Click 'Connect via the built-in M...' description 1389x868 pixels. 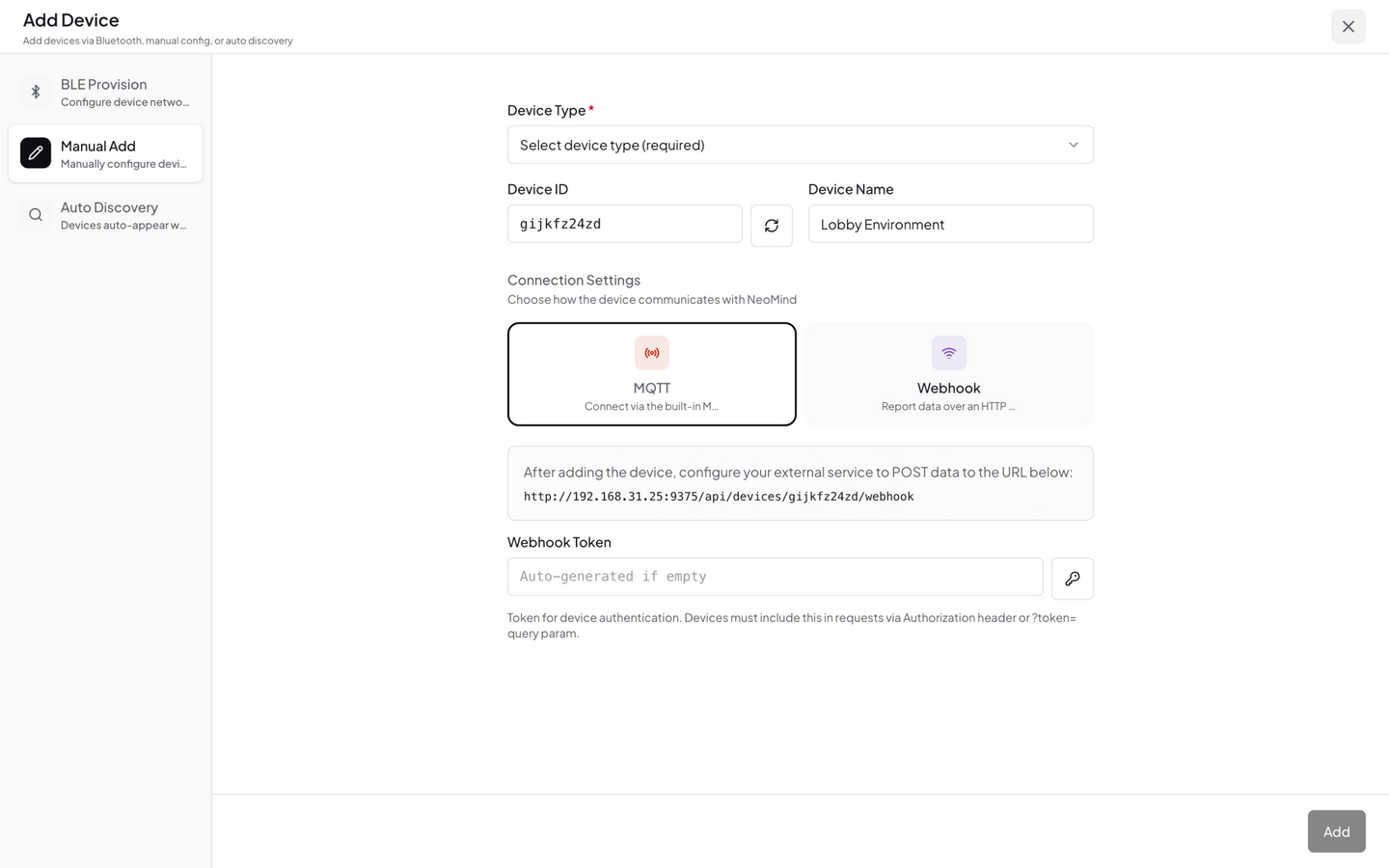coord(652,406)
